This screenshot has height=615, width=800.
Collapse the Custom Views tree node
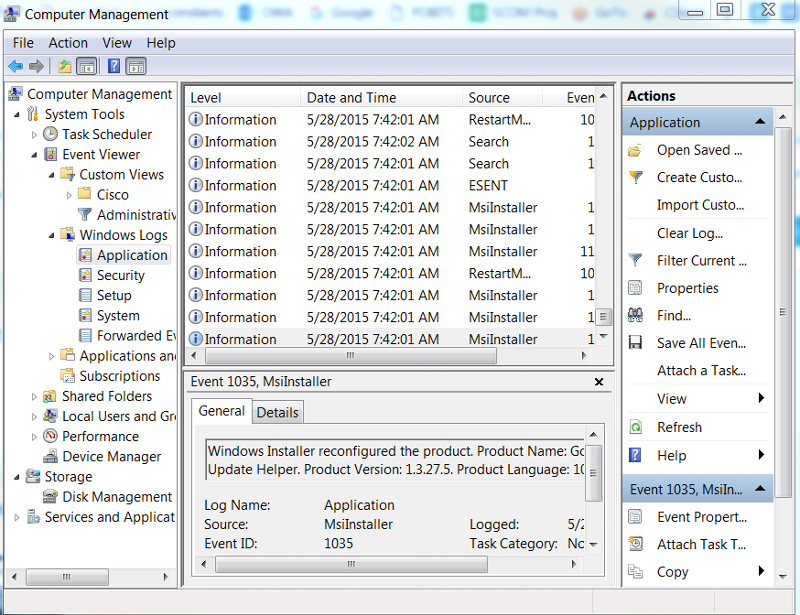click(52, 175)
